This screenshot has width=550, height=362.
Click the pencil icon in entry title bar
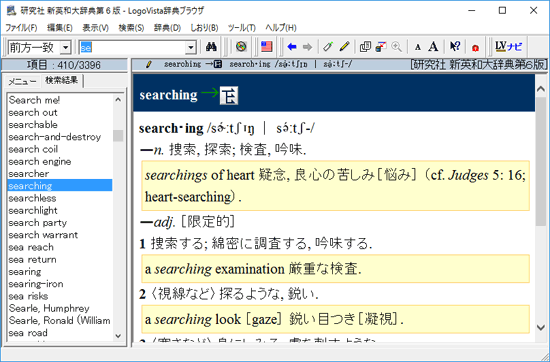[x=149, y=65]
